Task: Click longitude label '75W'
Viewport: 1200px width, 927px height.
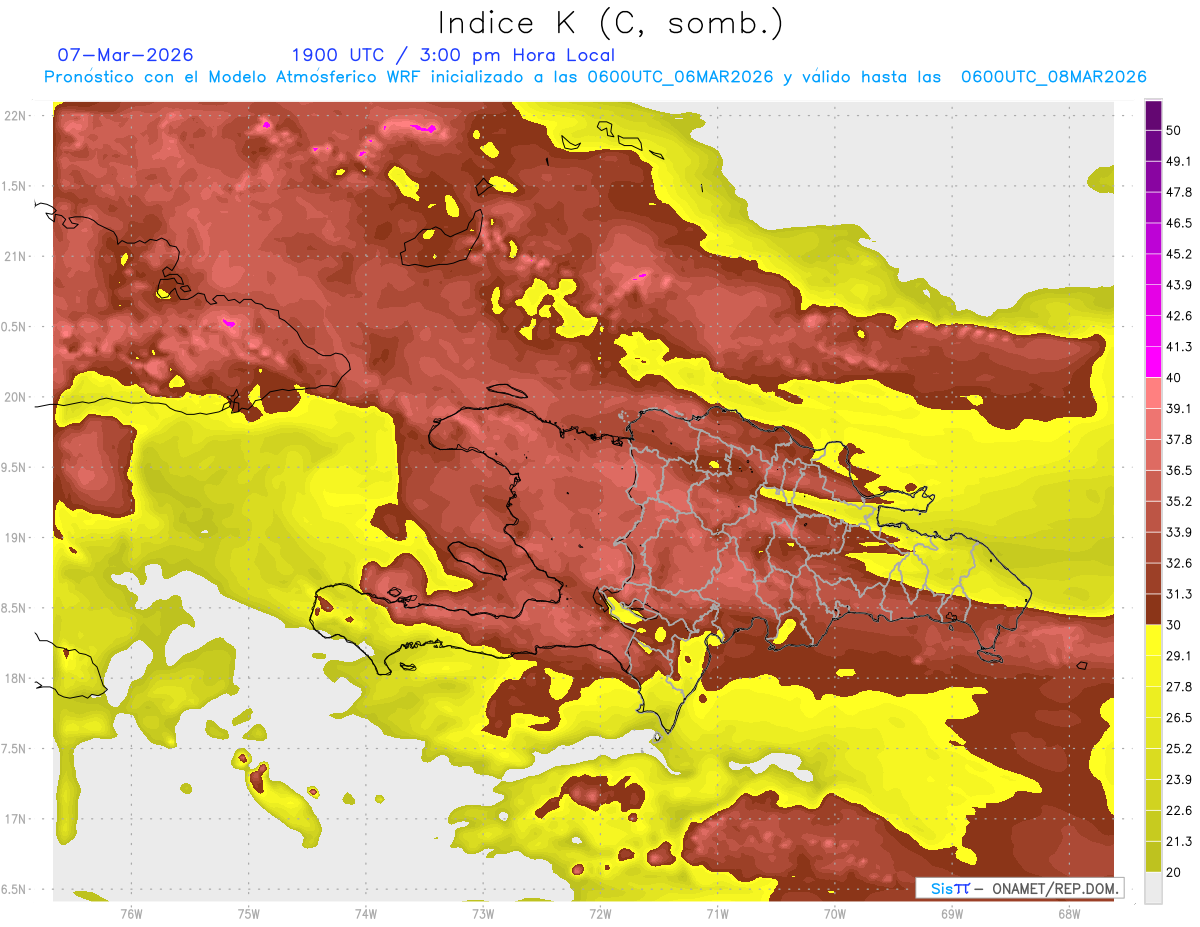Action: pos(249,913)
